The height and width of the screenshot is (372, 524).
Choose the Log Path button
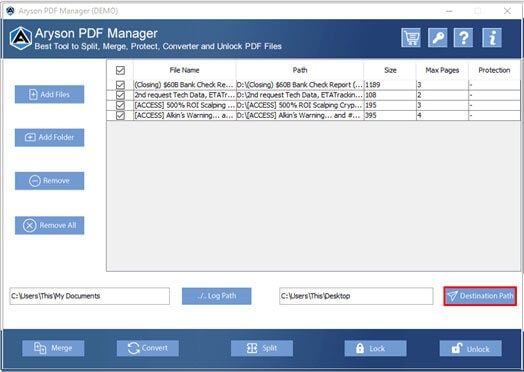(217, 296)
